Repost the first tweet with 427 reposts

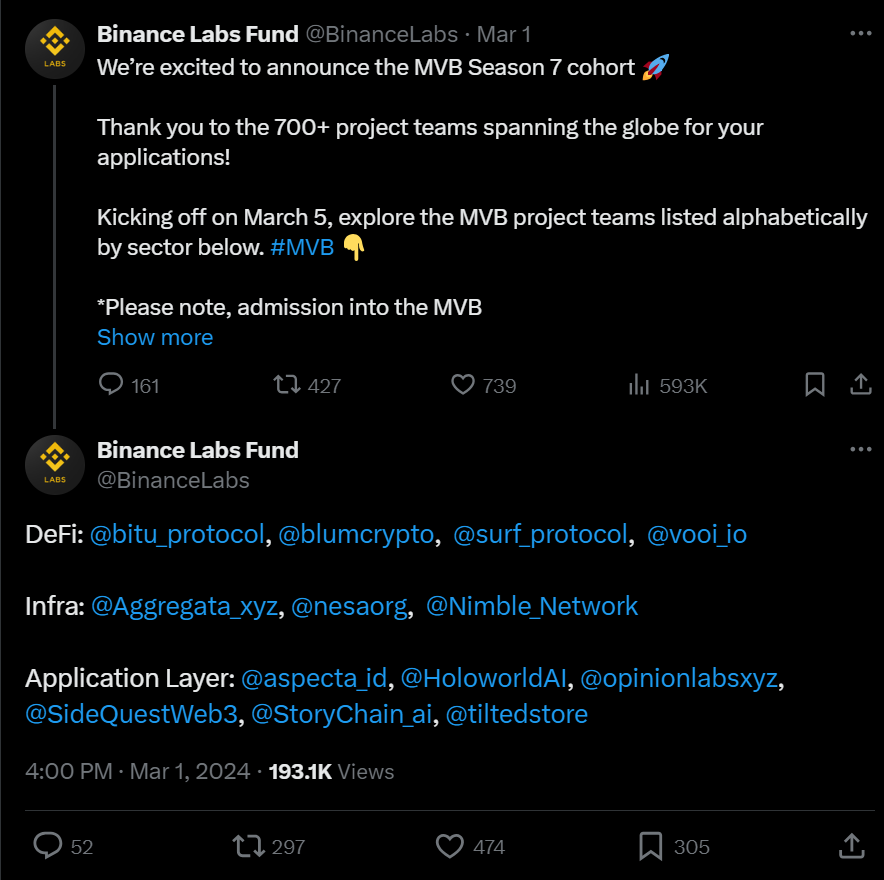(x=288, y=385)
